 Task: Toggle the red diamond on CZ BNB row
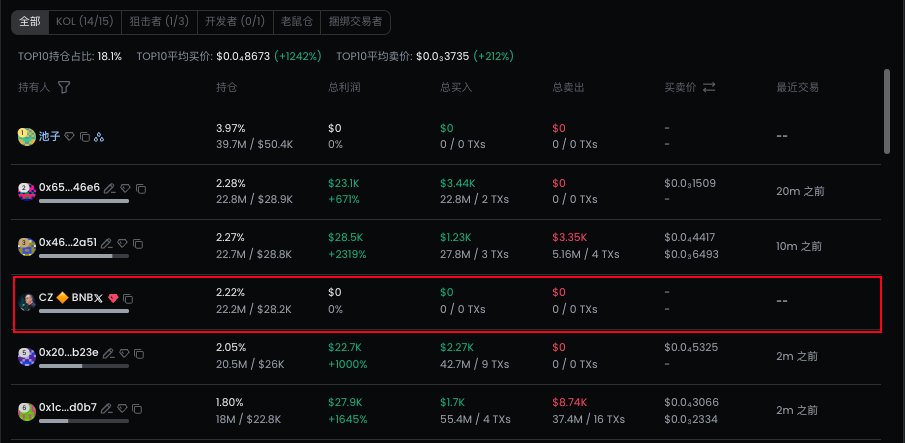pyautogui.click(x=113, y=298)
